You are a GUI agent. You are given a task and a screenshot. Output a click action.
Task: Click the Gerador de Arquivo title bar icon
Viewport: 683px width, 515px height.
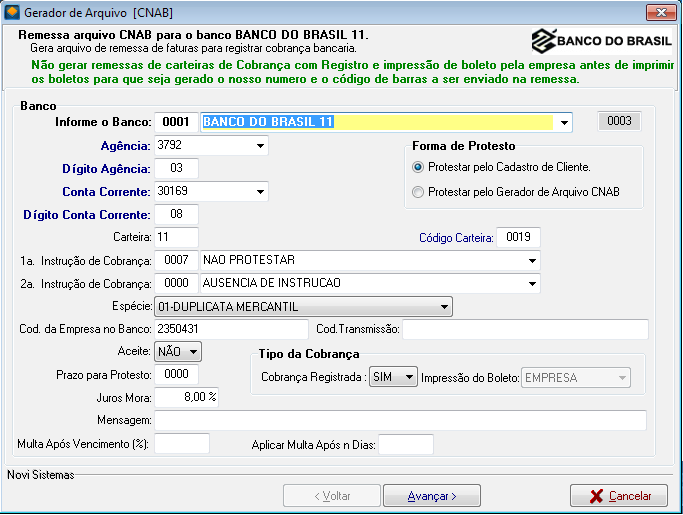coord(11,12)
